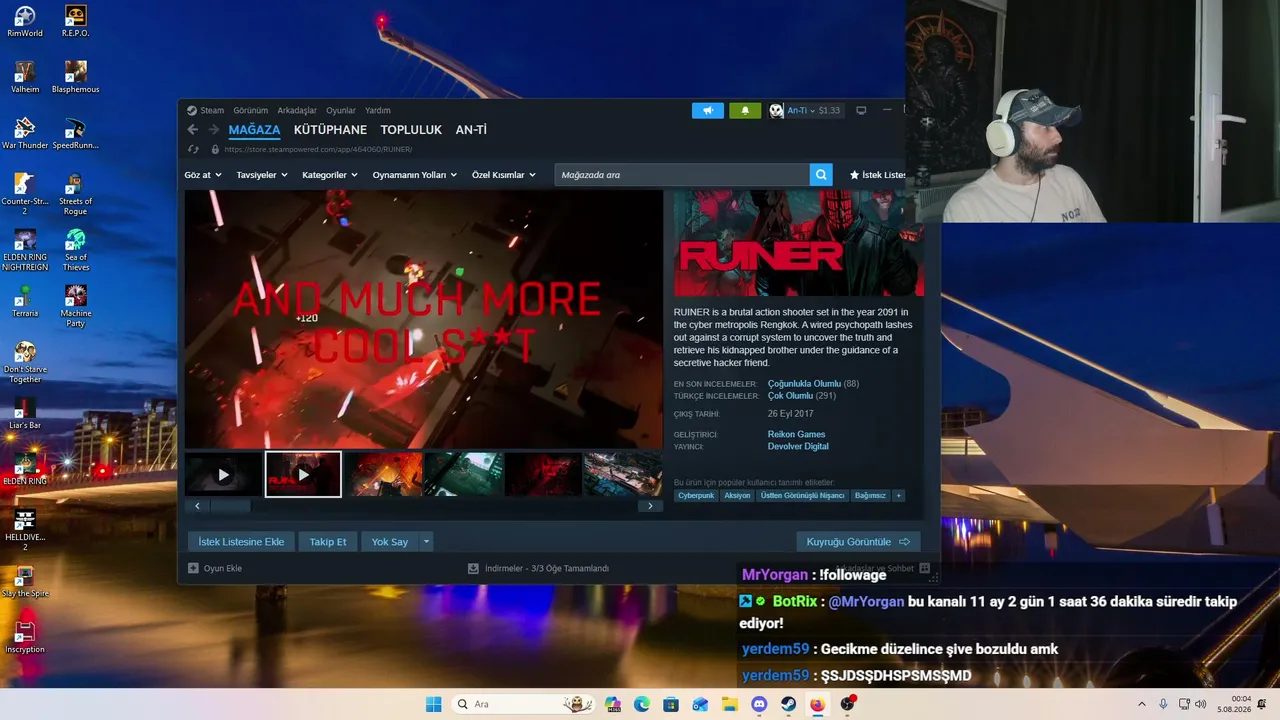Open Firefox from the taskbar
This screenshot has width=1280, height=720.
click(817, 704)
